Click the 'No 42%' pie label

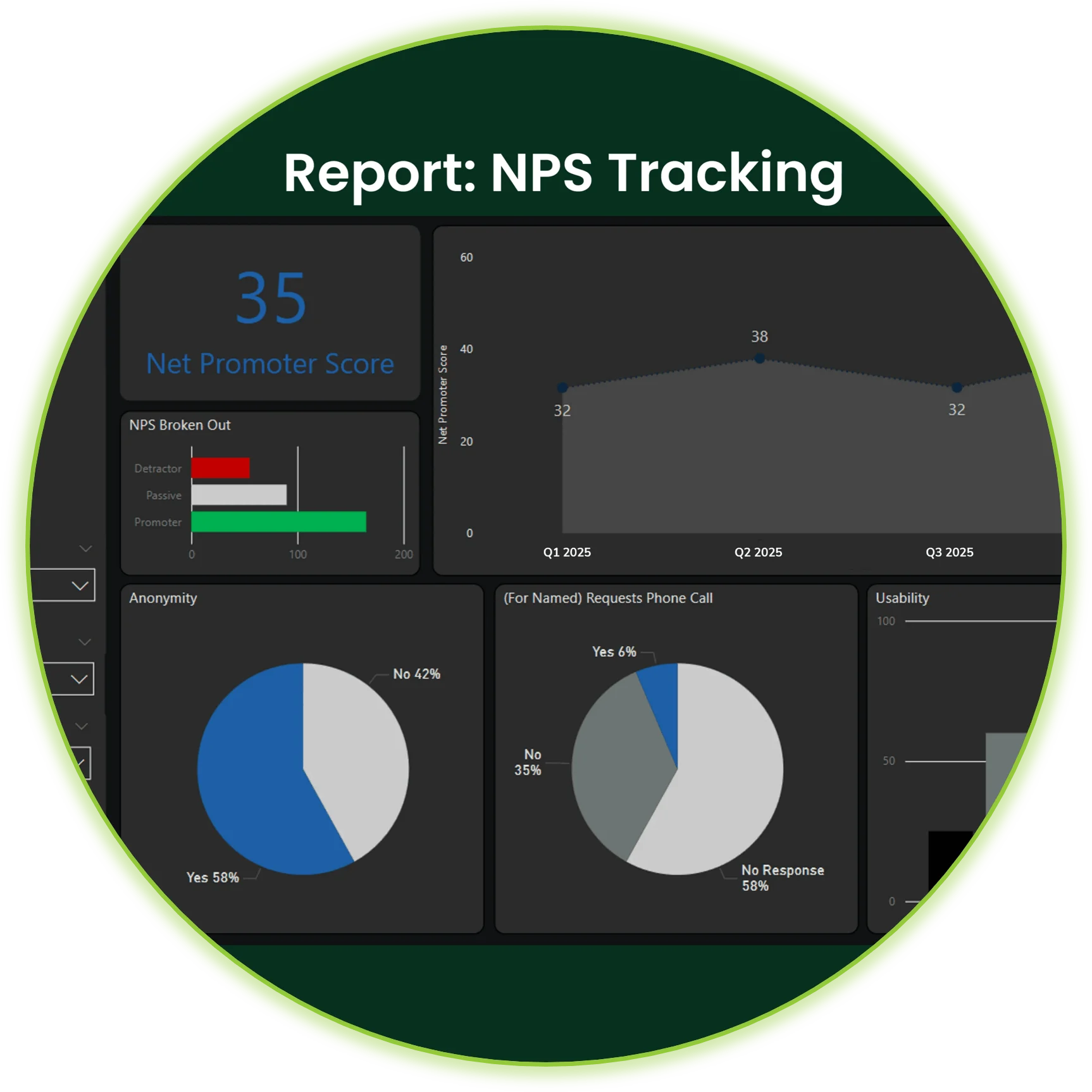pos(417,674)
